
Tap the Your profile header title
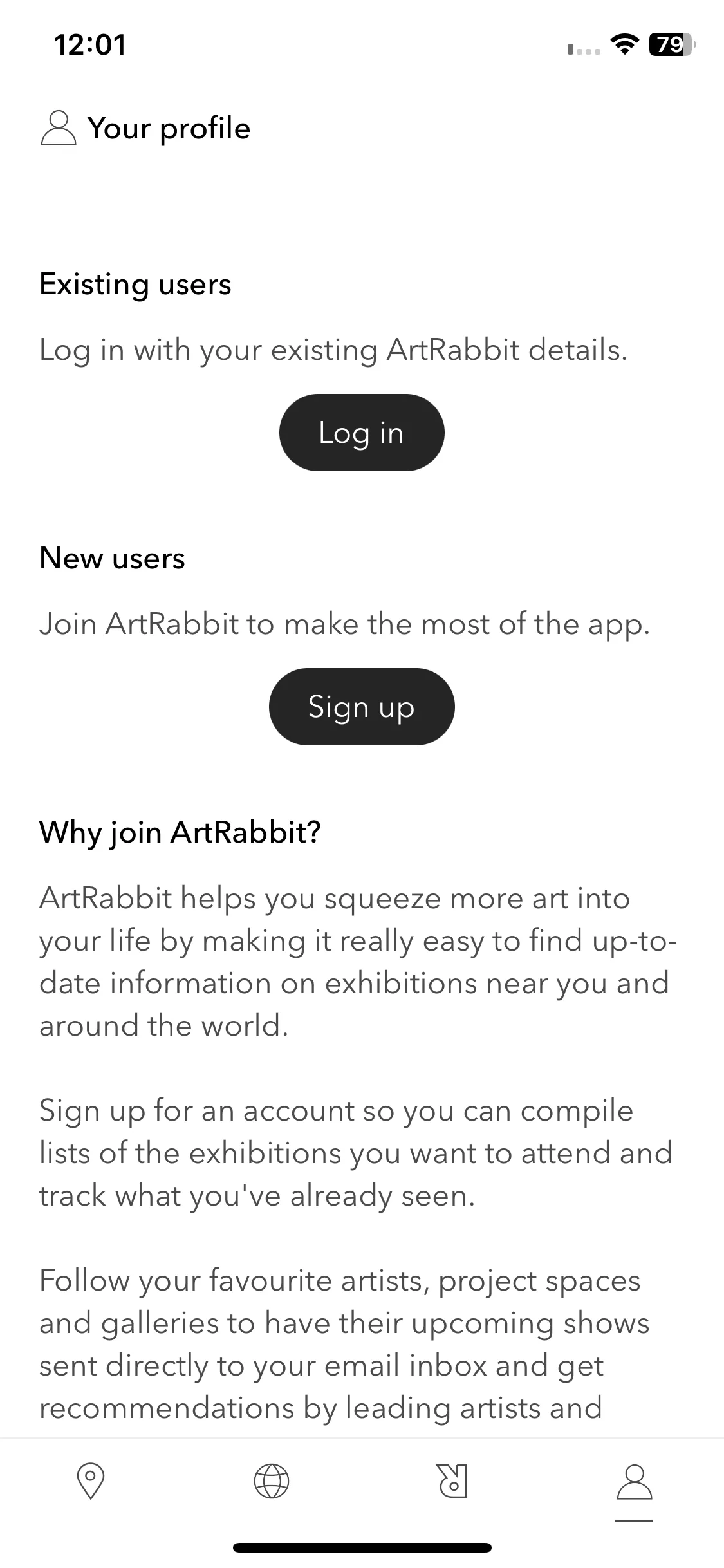[169, 128]
